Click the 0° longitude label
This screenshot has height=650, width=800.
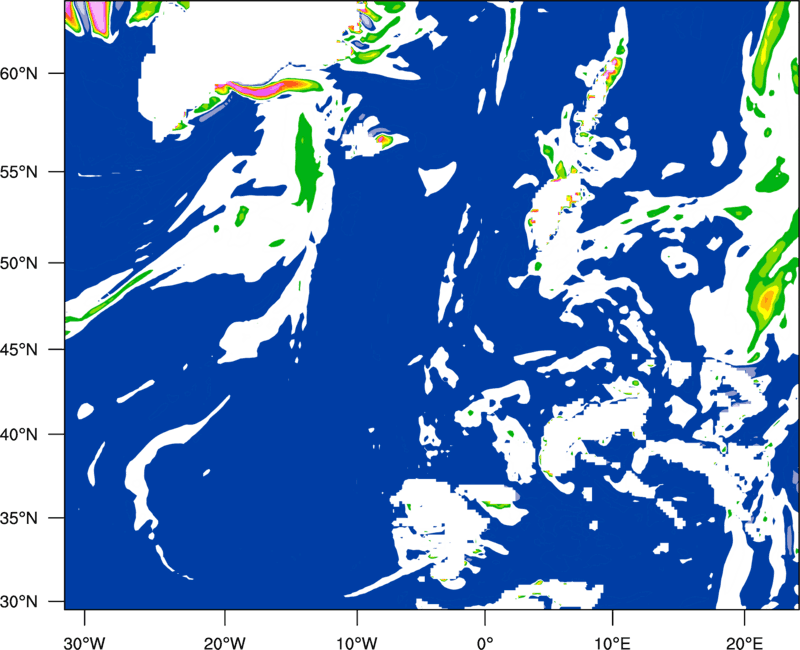(485, 643)
